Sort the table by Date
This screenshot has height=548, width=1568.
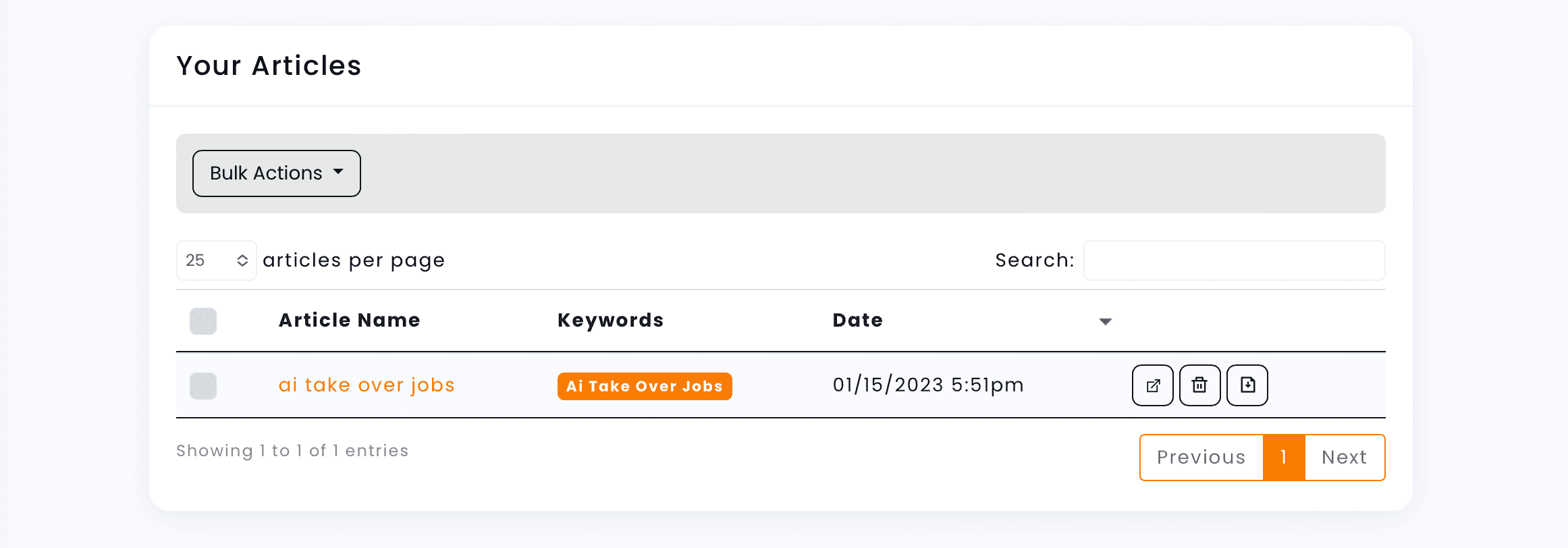pos(857,320)
